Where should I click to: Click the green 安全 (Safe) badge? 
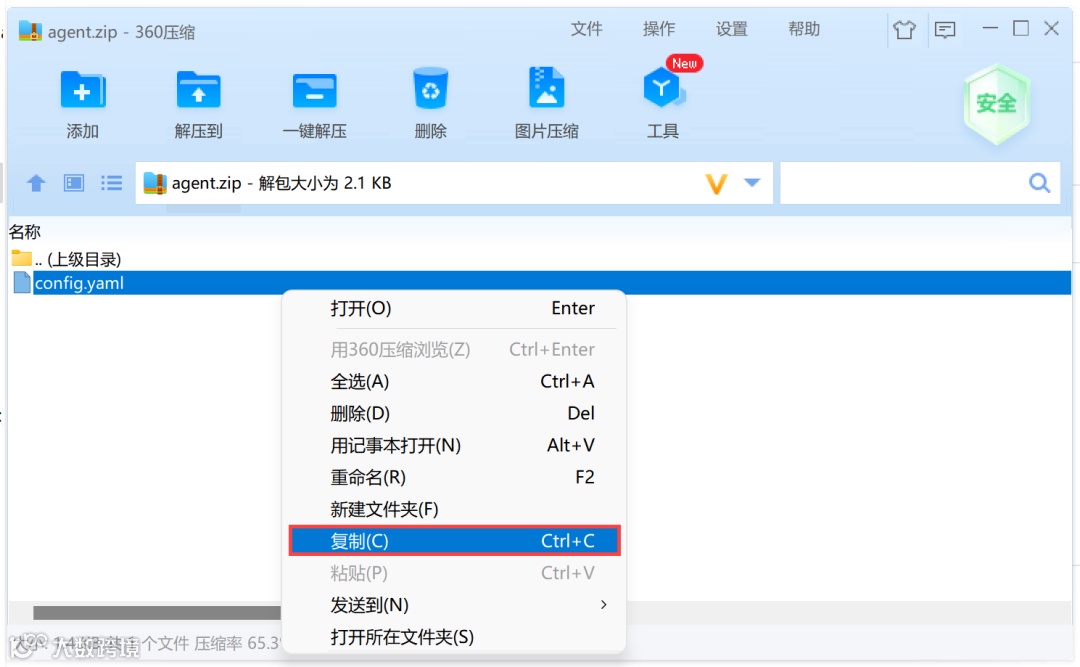[996, 103]
